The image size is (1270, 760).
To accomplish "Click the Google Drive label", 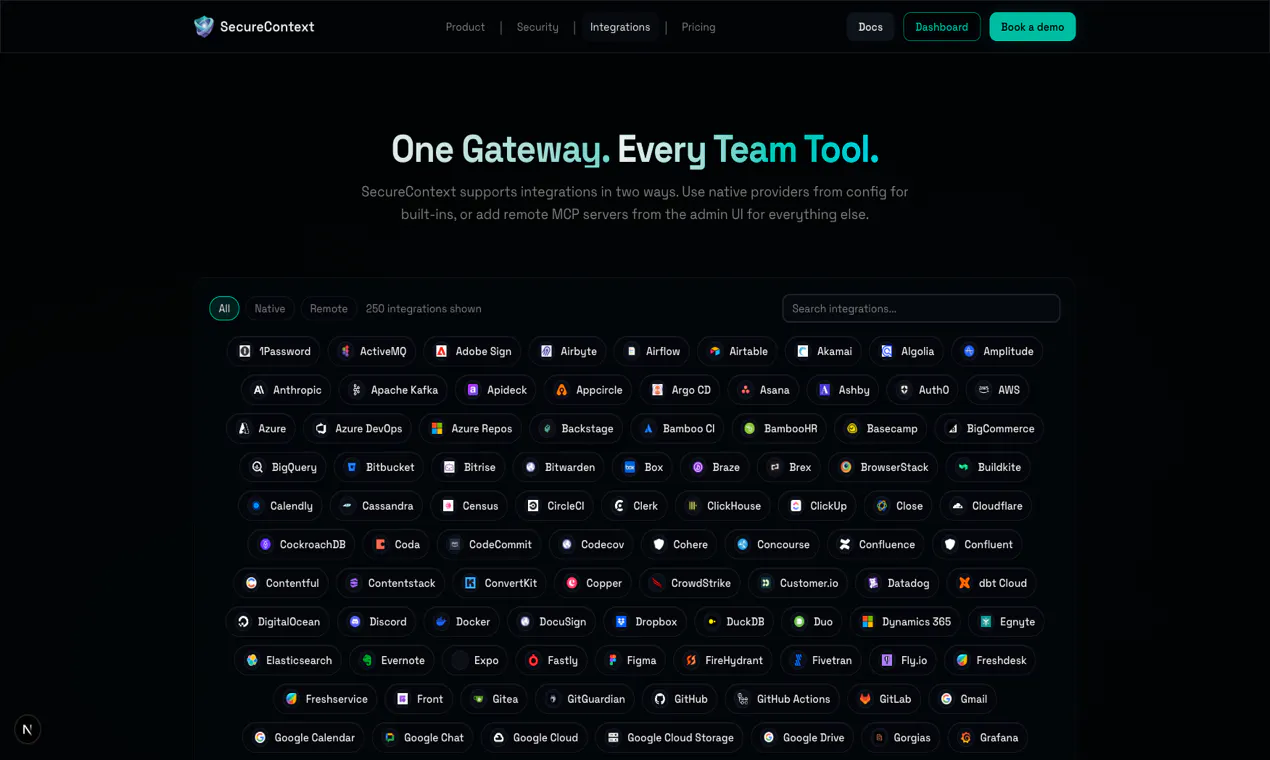I will click(x=814, y=738).
